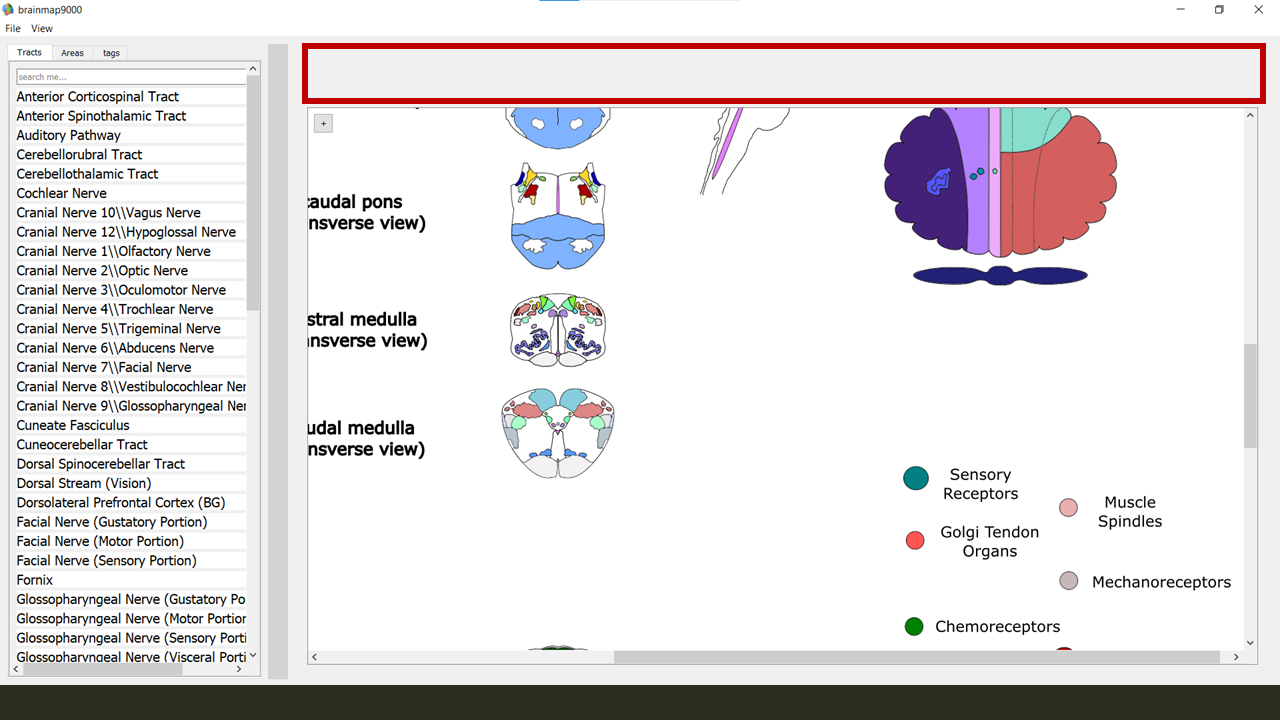
Task: Switch to the tags tab
Action: point(111,53)
